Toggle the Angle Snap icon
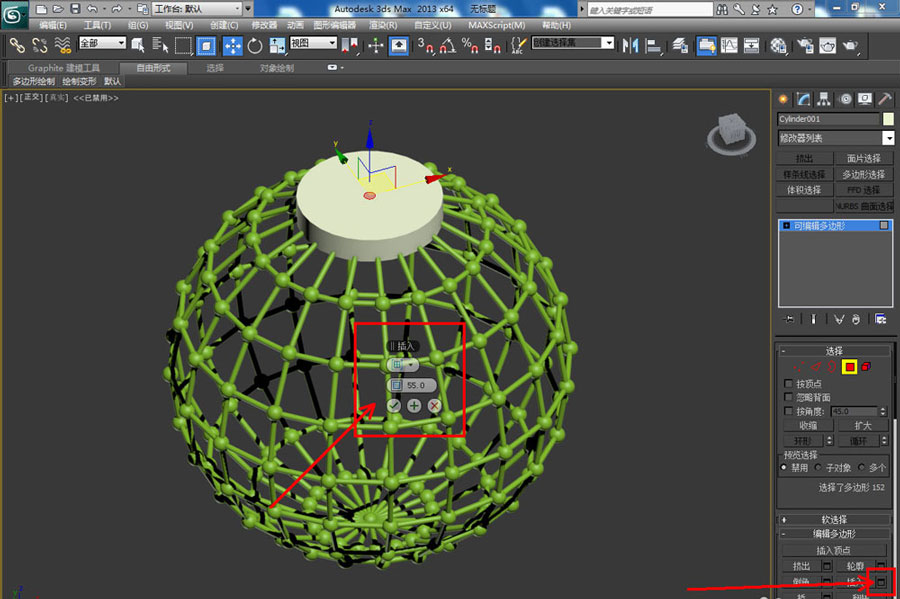Image resolution: width=900 pixels, height=599 pixels. (x=448, y=45)
